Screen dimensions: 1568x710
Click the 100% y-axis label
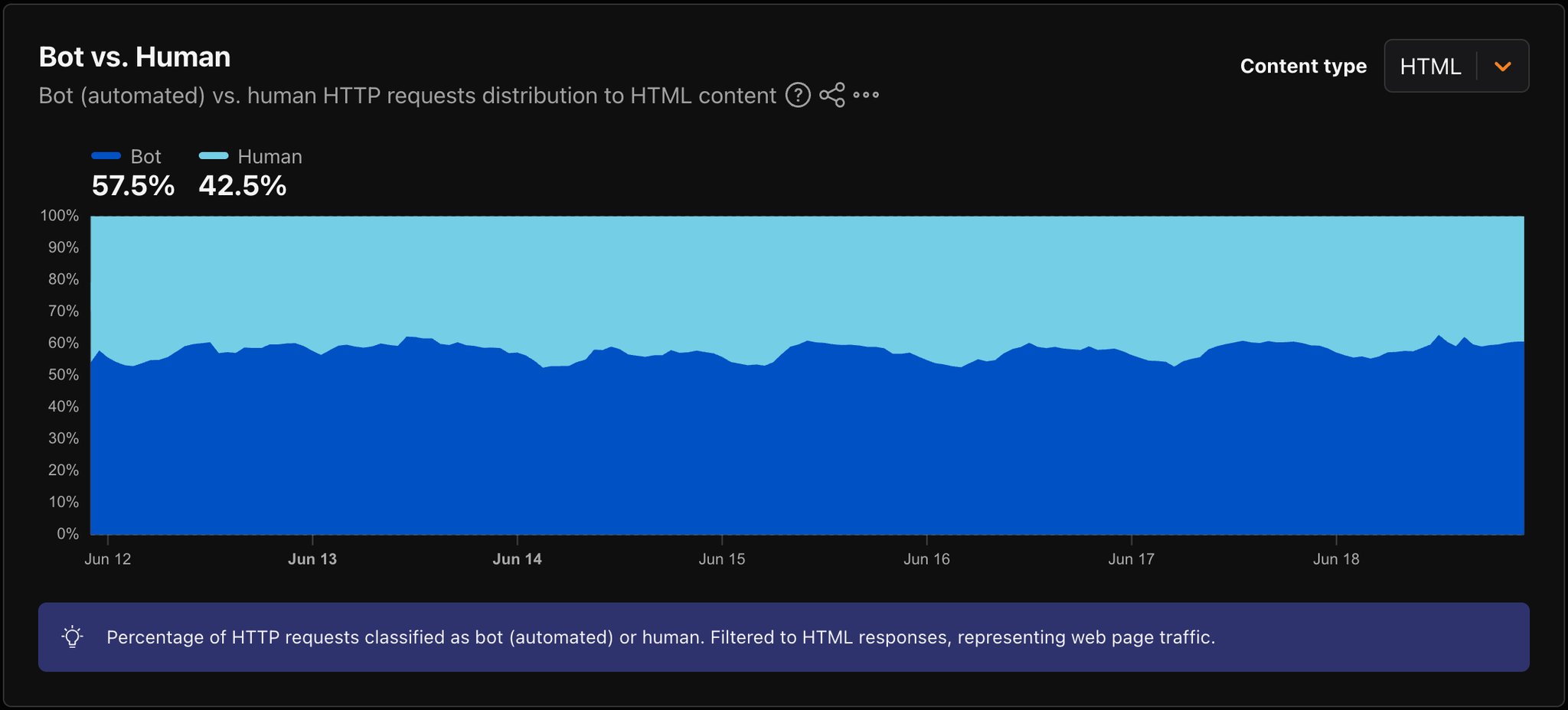60,216
